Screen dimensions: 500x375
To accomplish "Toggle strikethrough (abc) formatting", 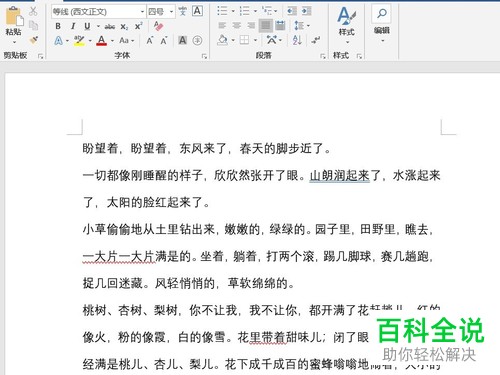I will coord(110,26).
